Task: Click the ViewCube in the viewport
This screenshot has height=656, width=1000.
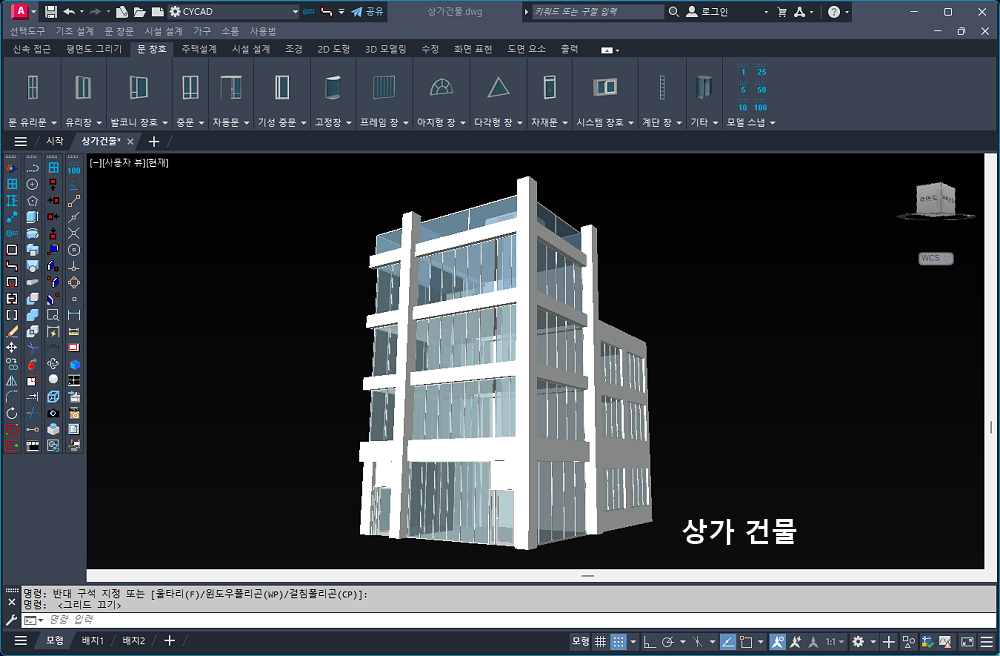Action: (x=935, y=200)
